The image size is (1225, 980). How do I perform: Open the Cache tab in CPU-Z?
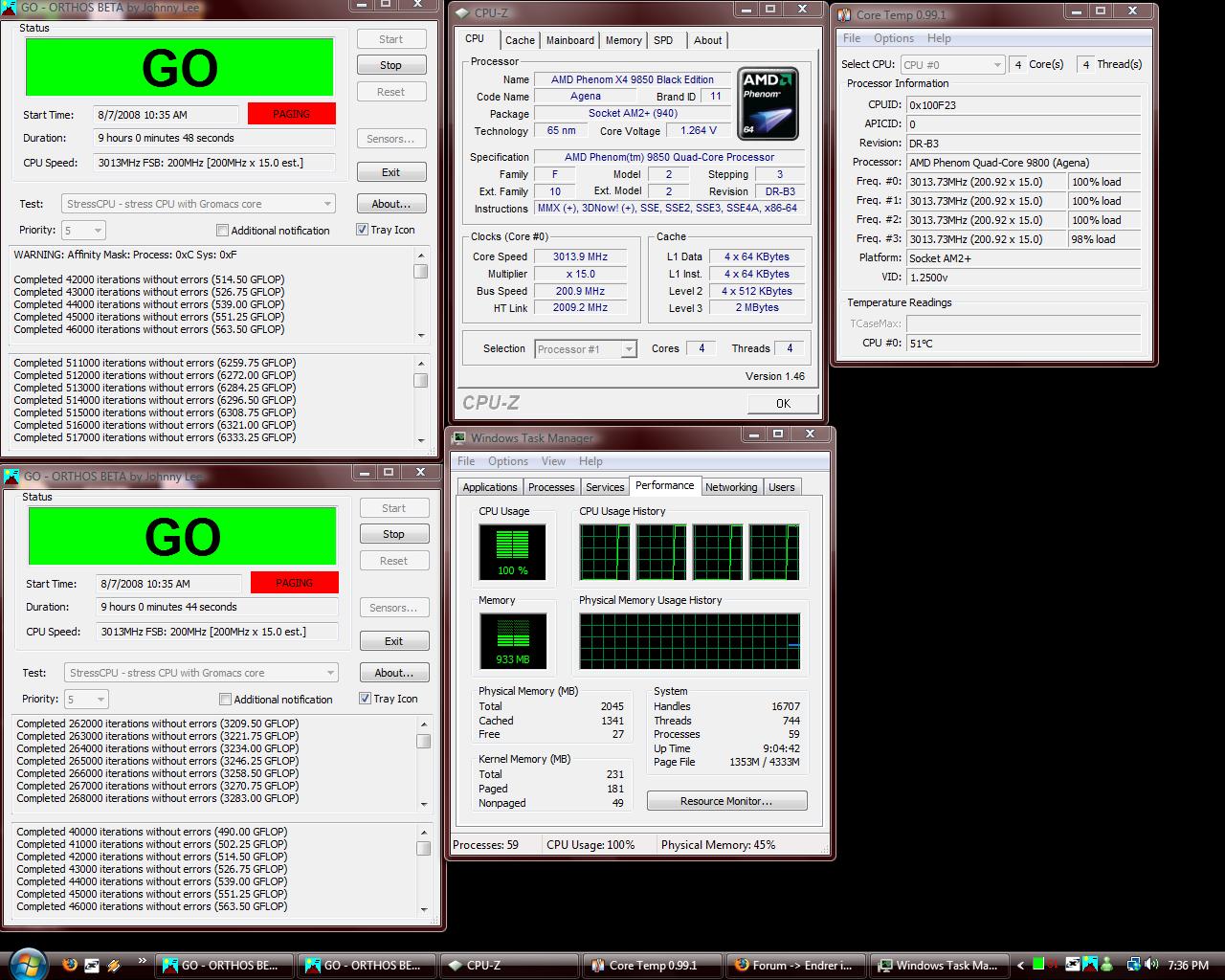520,40
